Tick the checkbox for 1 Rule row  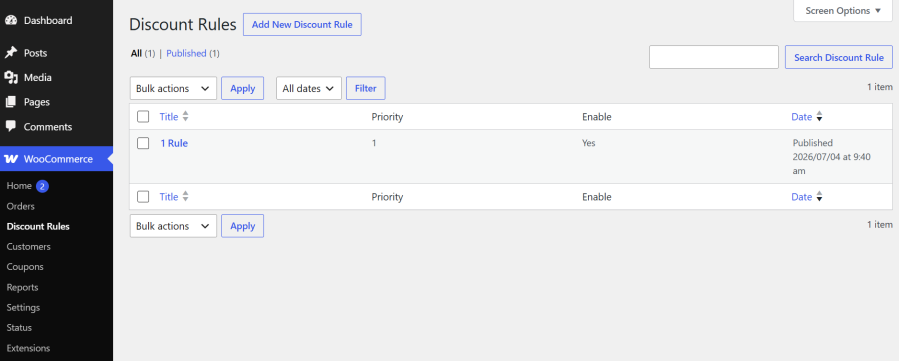pos(143,143)
